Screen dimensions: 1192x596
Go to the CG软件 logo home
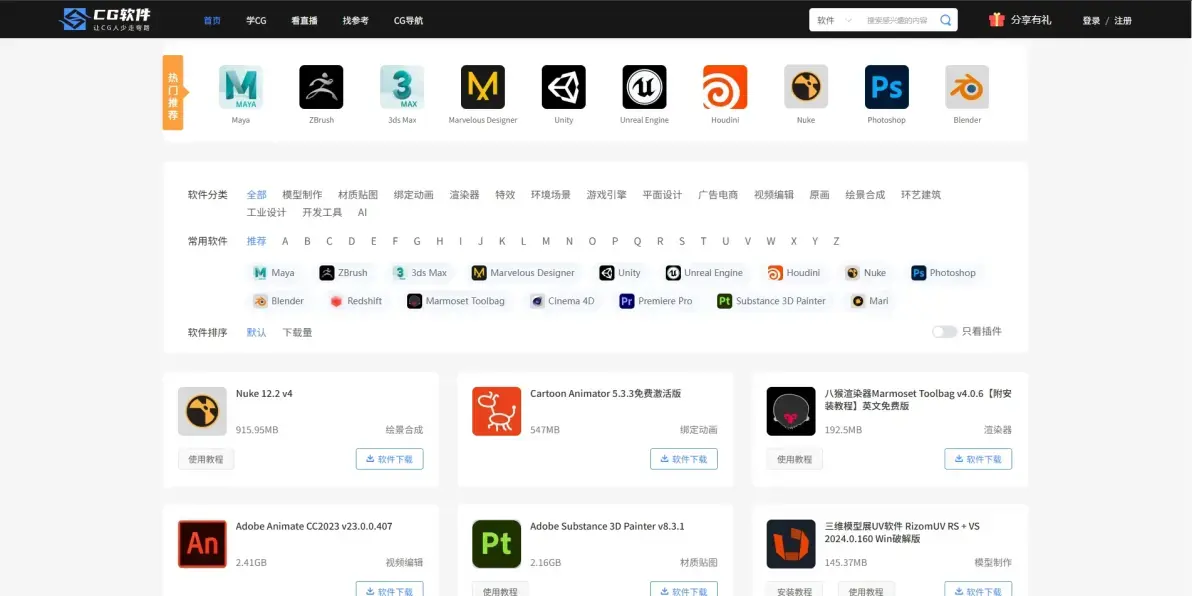[x=105, y=19]
